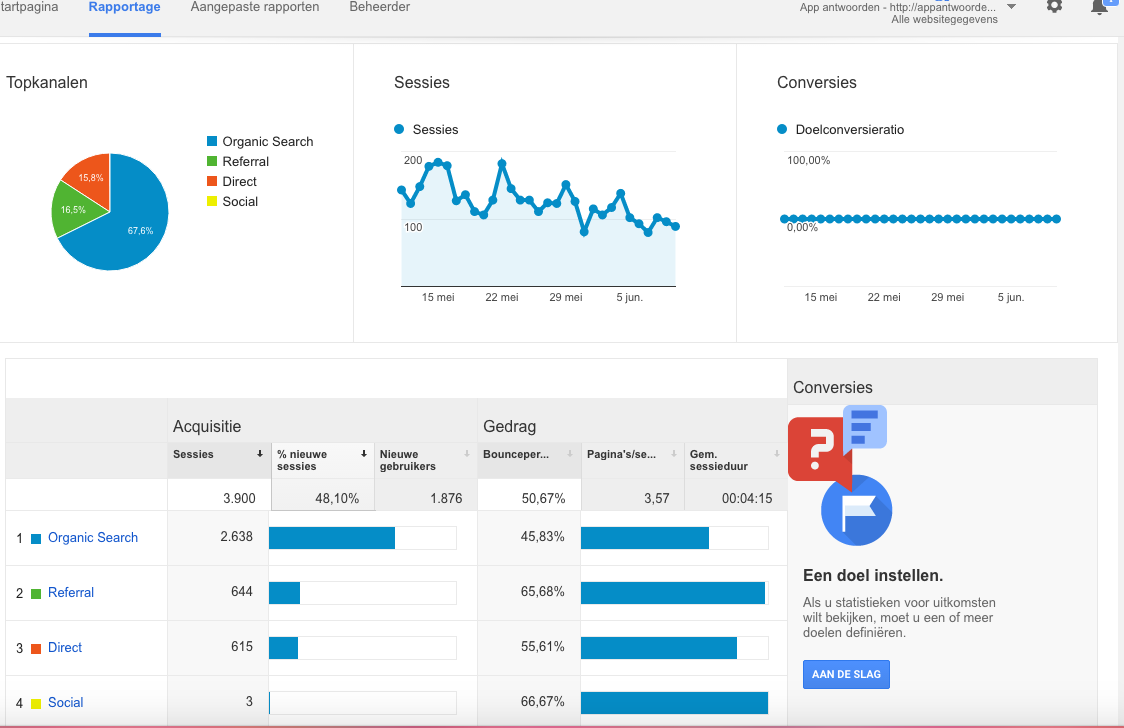
Task: Click the yellow square in Social row
Action: 36,704
